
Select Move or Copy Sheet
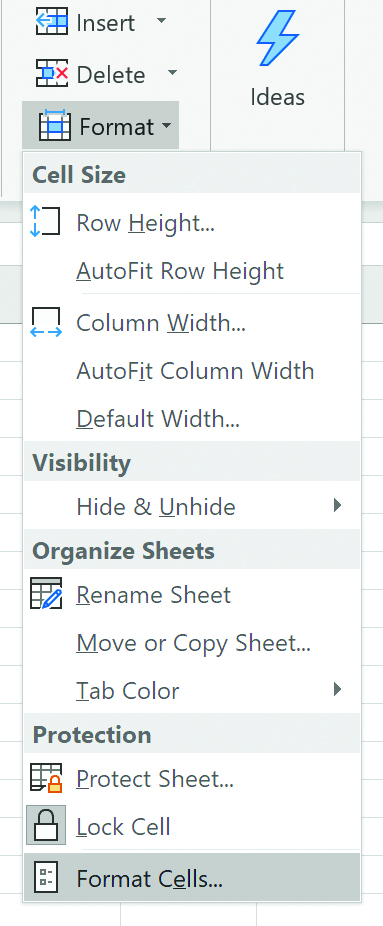click(x=191, y=643)
